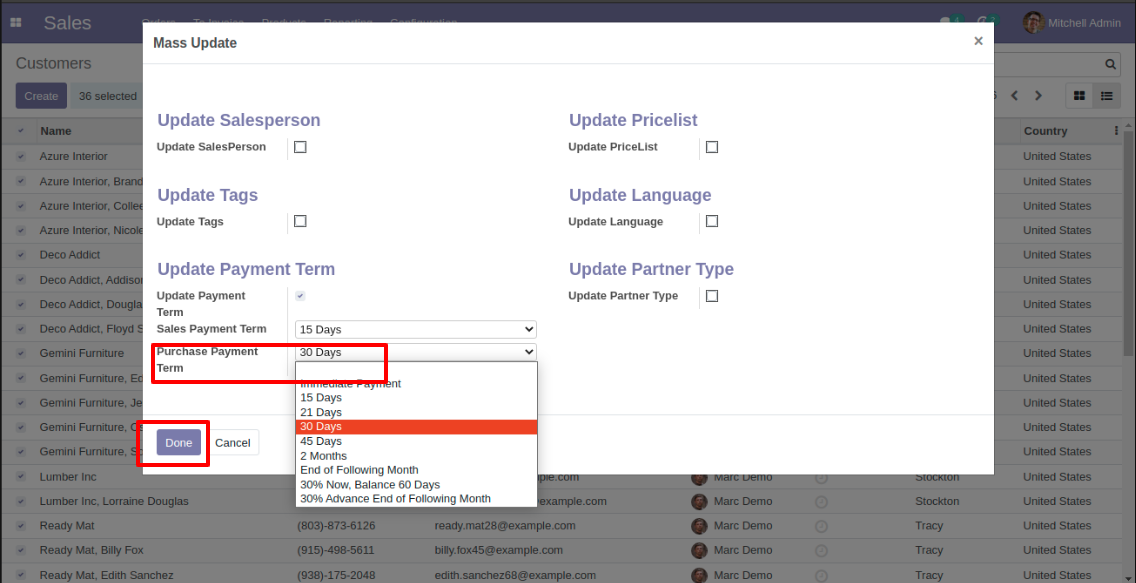Sort by Name column header

pyautogui.click(x=56, y=131)
